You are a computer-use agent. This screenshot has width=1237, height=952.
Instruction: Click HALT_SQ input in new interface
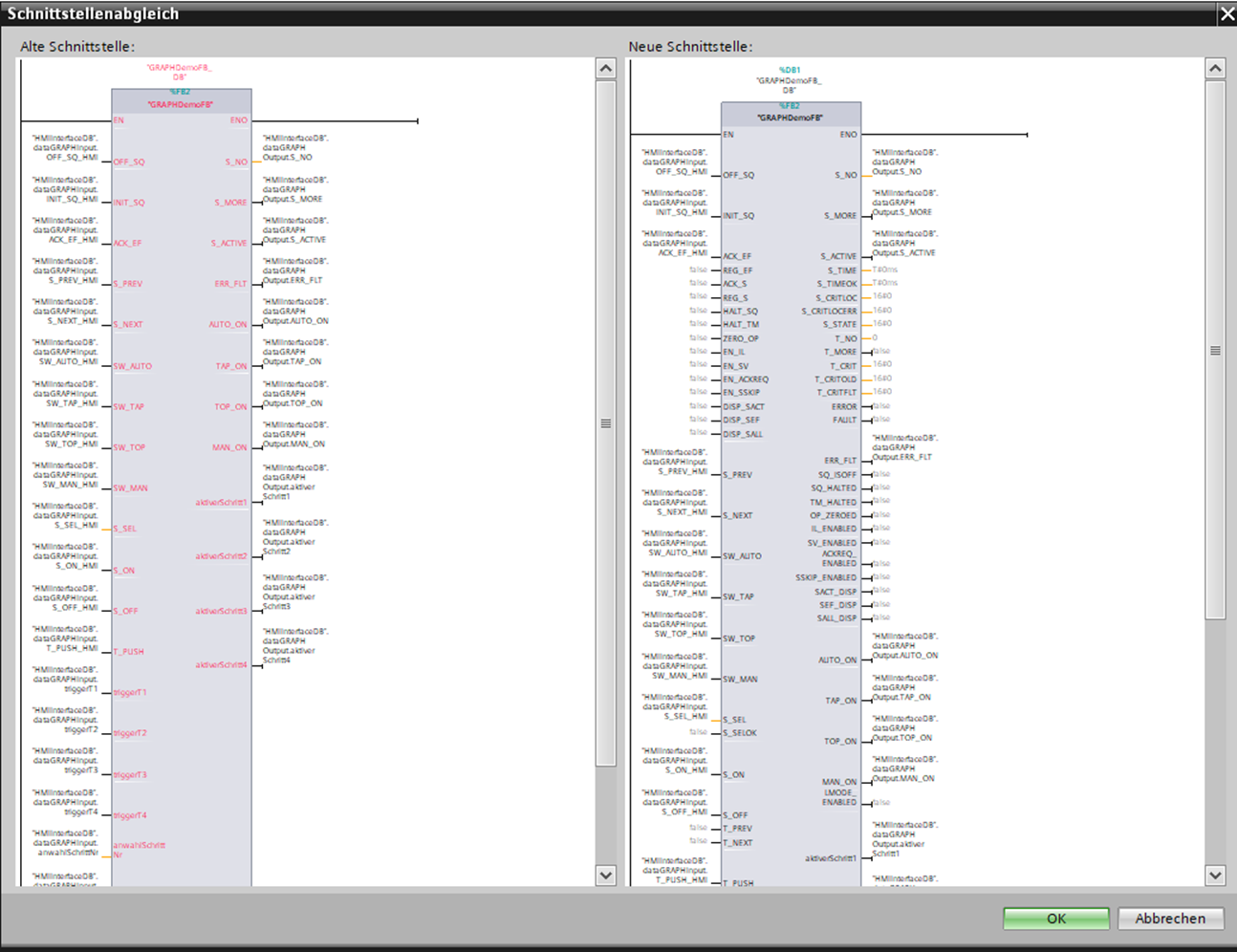click(x=741, y=311)
